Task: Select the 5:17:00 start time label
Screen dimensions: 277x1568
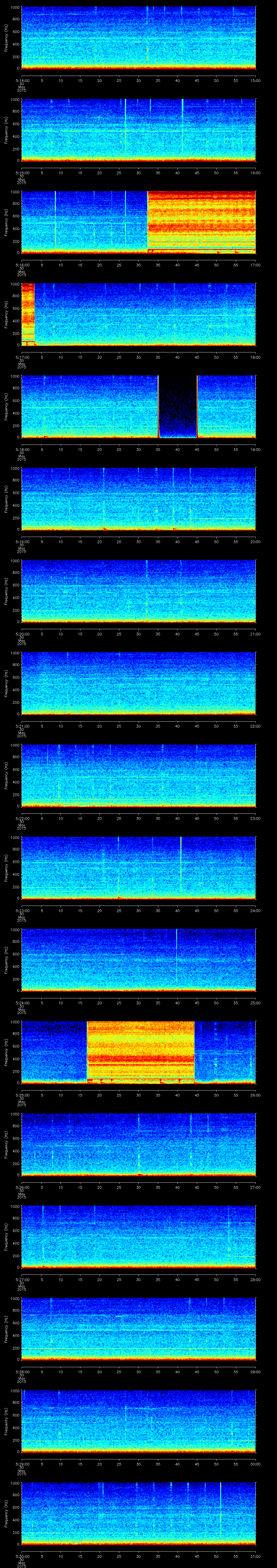Action: pos(22,357)
